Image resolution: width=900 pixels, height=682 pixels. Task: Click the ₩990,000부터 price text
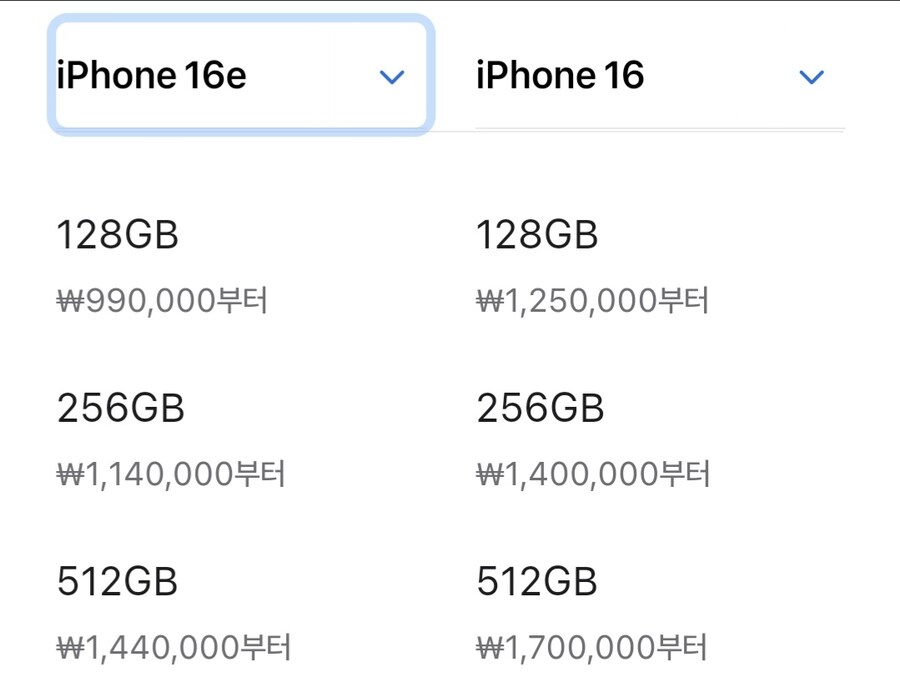point(162,300)
